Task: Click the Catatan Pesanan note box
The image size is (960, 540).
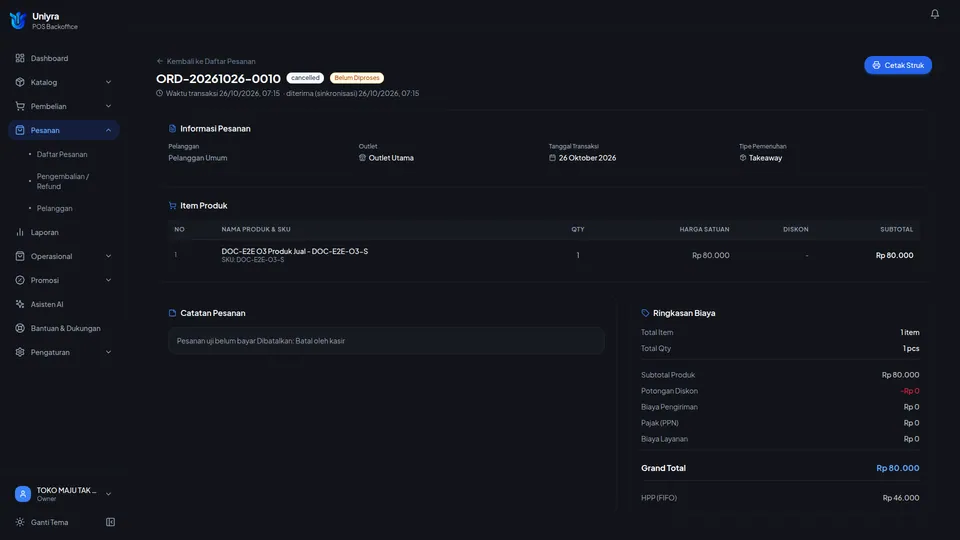Action: tap(386, 341)
